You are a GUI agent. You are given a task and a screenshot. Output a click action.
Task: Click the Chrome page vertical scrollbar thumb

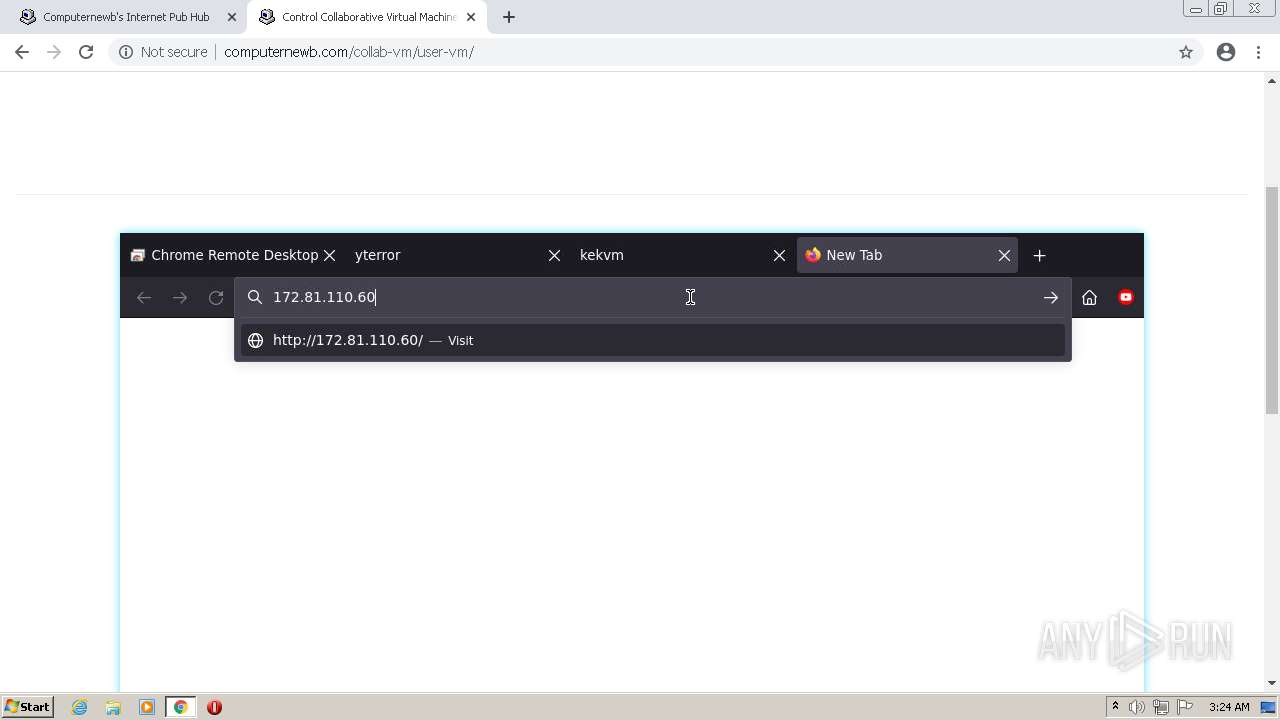[x=1272, y=300]
